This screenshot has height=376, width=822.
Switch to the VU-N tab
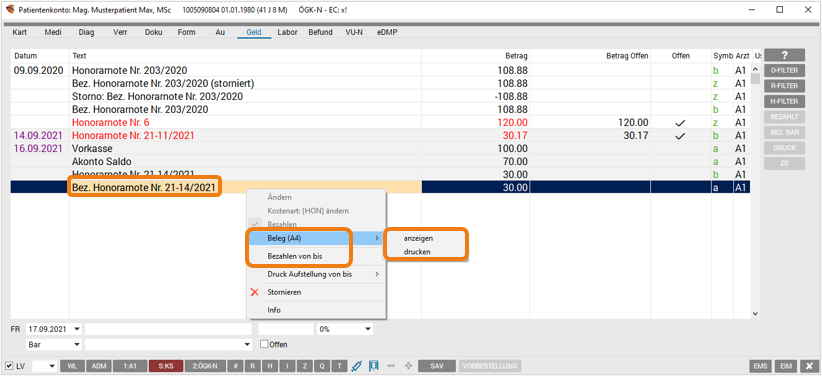pos(354,32)
